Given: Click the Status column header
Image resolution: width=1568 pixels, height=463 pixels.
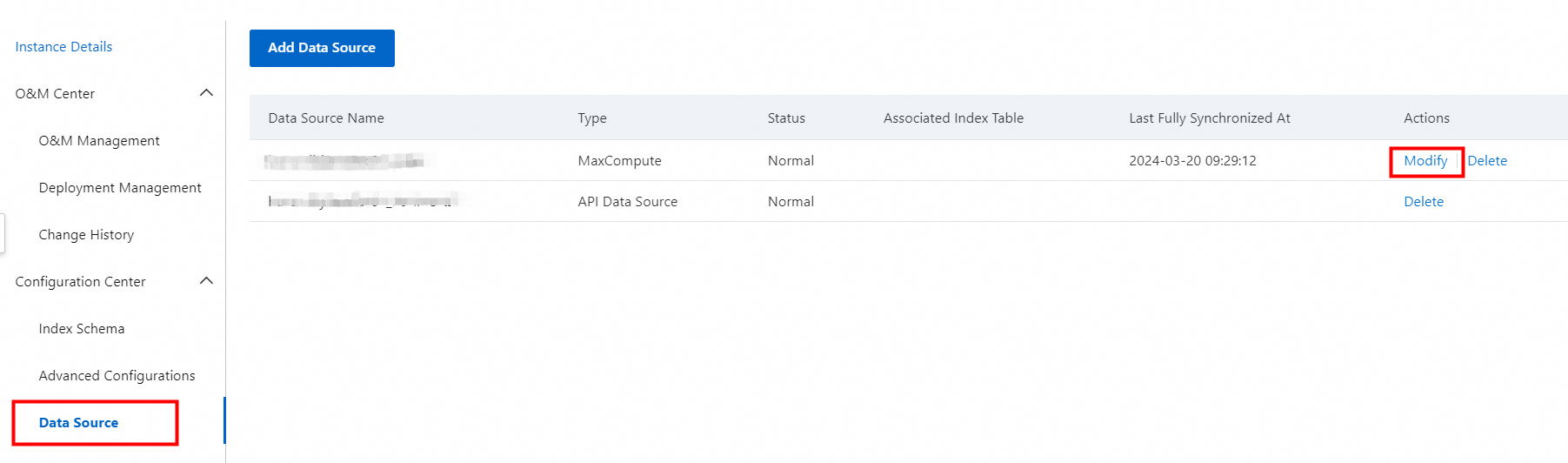Looking at the screenshot, I should coord(786,118).
